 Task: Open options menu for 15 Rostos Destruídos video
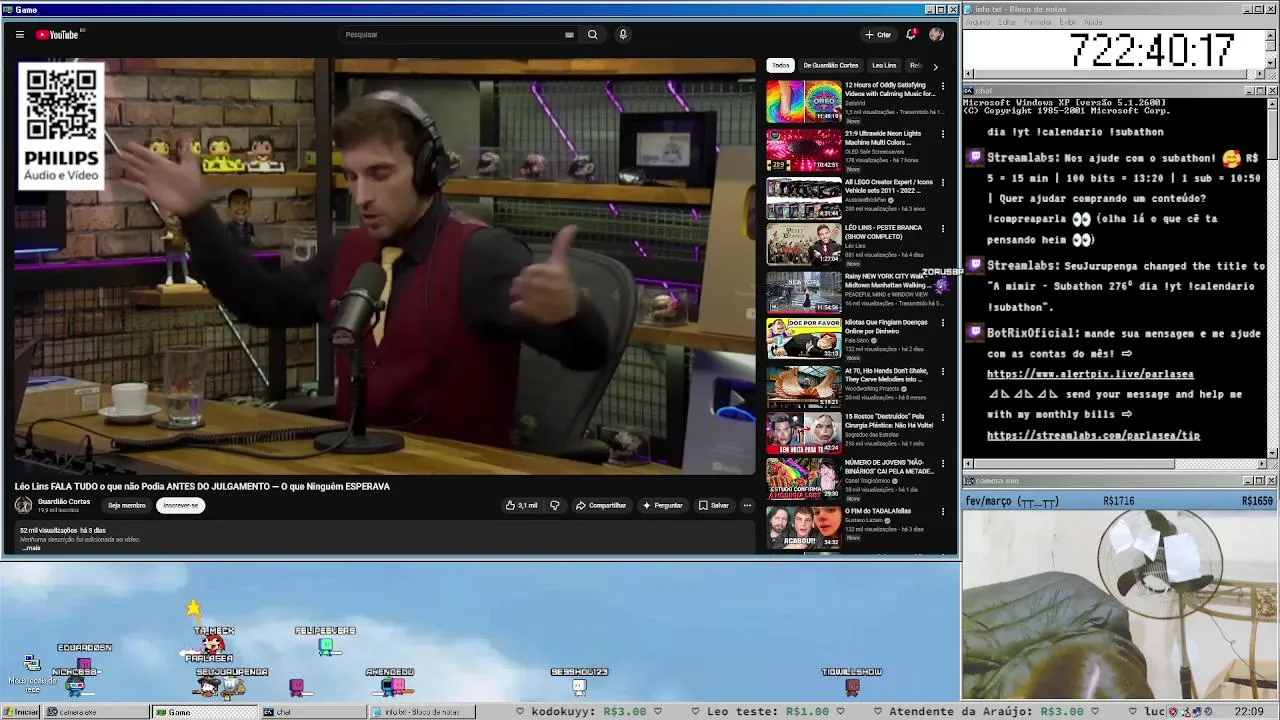pyautogui.click(x=942, y=417)
